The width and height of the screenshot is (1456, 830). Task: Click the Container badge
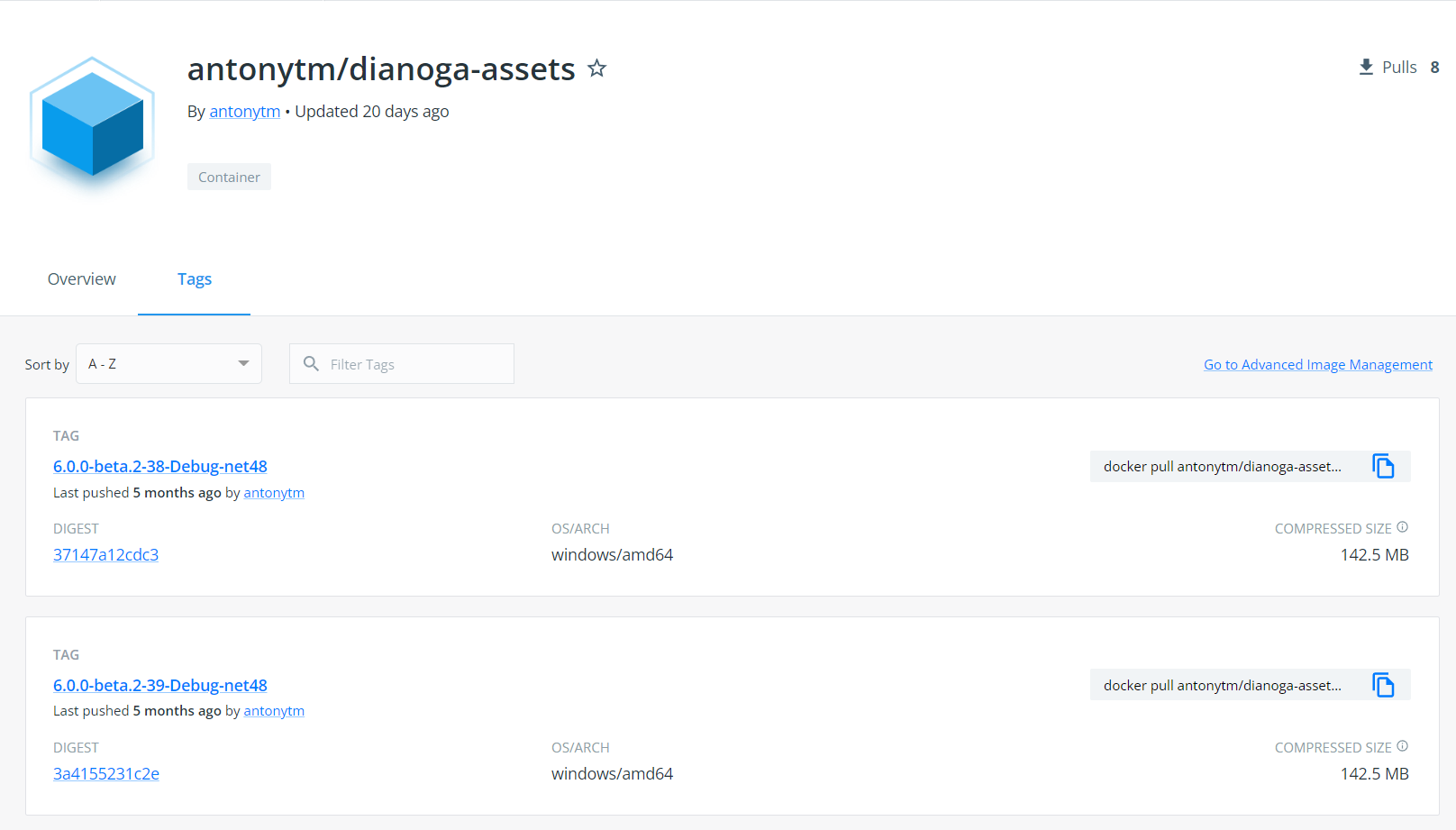tap(229, 177)
